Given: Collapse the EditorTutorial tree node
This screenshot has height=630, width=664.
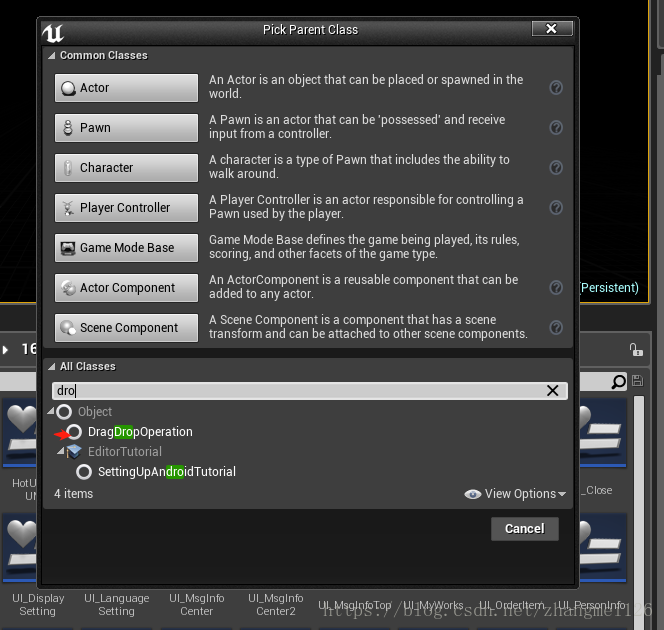Looking at the screenshot, I should (x=61, y=451).
